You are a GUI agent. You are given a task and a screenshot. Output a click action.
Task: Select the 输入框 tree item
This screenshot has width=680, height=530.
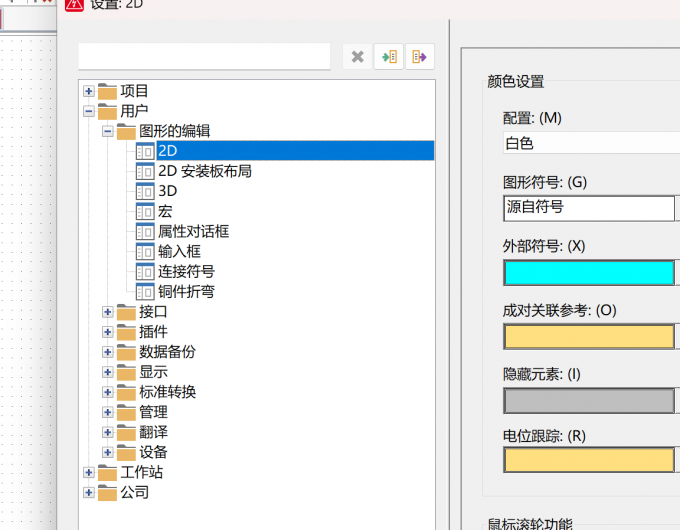(x=179, y=252)
